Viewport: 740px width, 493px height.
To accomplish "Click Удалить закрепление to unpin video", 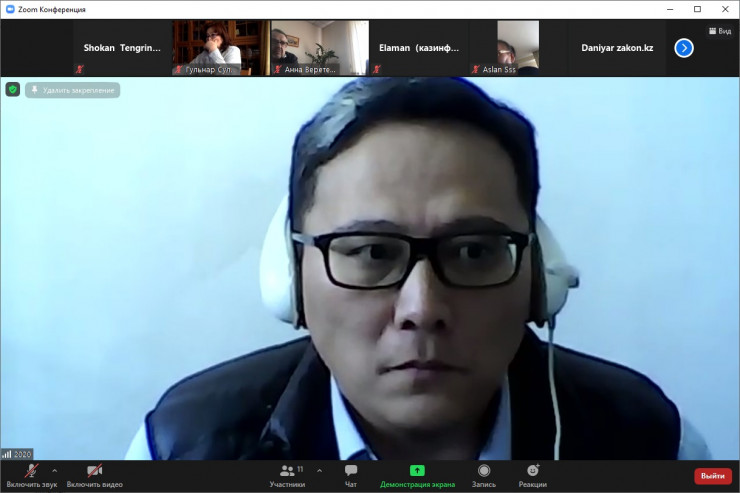I will [x=72, y=90].
